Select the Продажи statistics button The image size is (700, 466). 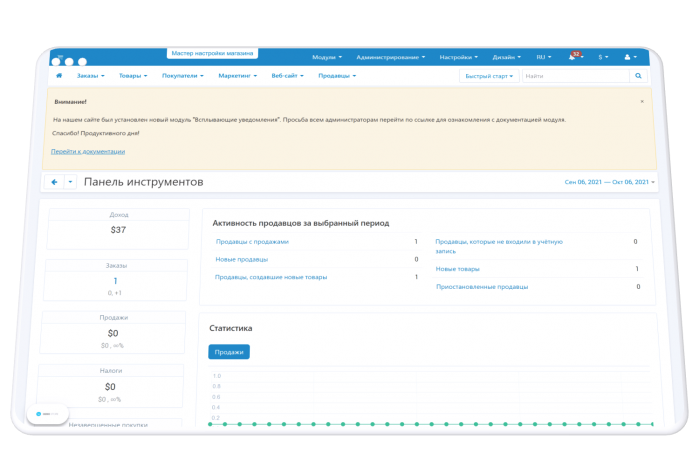(229, 352)
